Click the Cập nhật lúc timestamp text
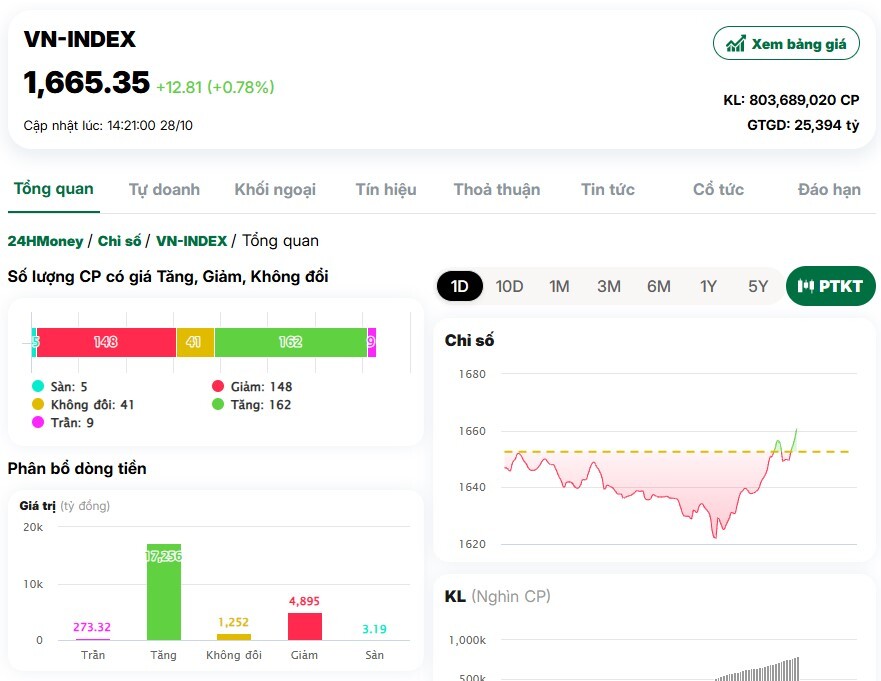 pos(108,125)
